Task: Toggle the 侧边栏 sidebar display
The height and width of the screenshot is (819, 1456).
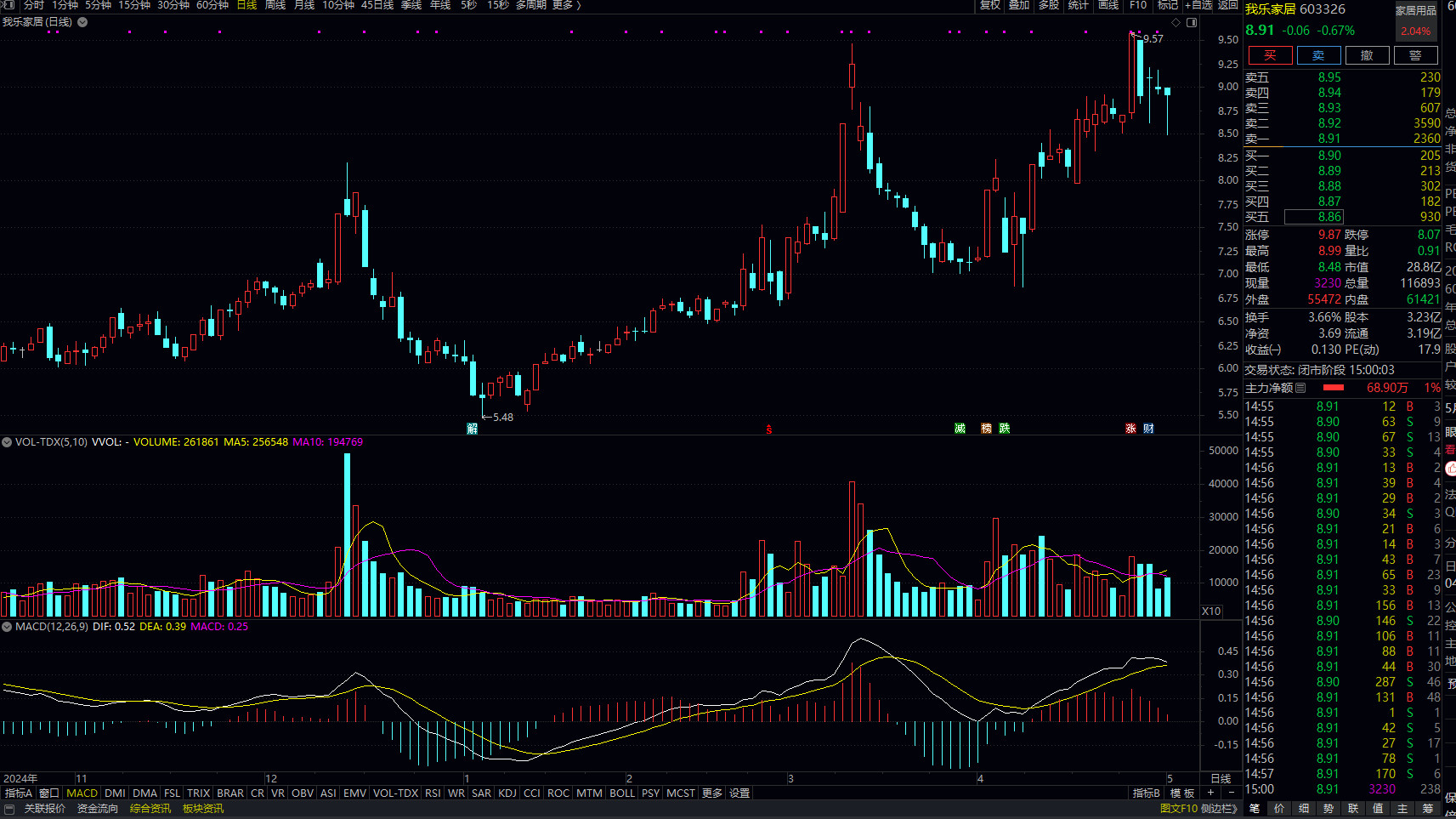Action: coord(1219,808)
